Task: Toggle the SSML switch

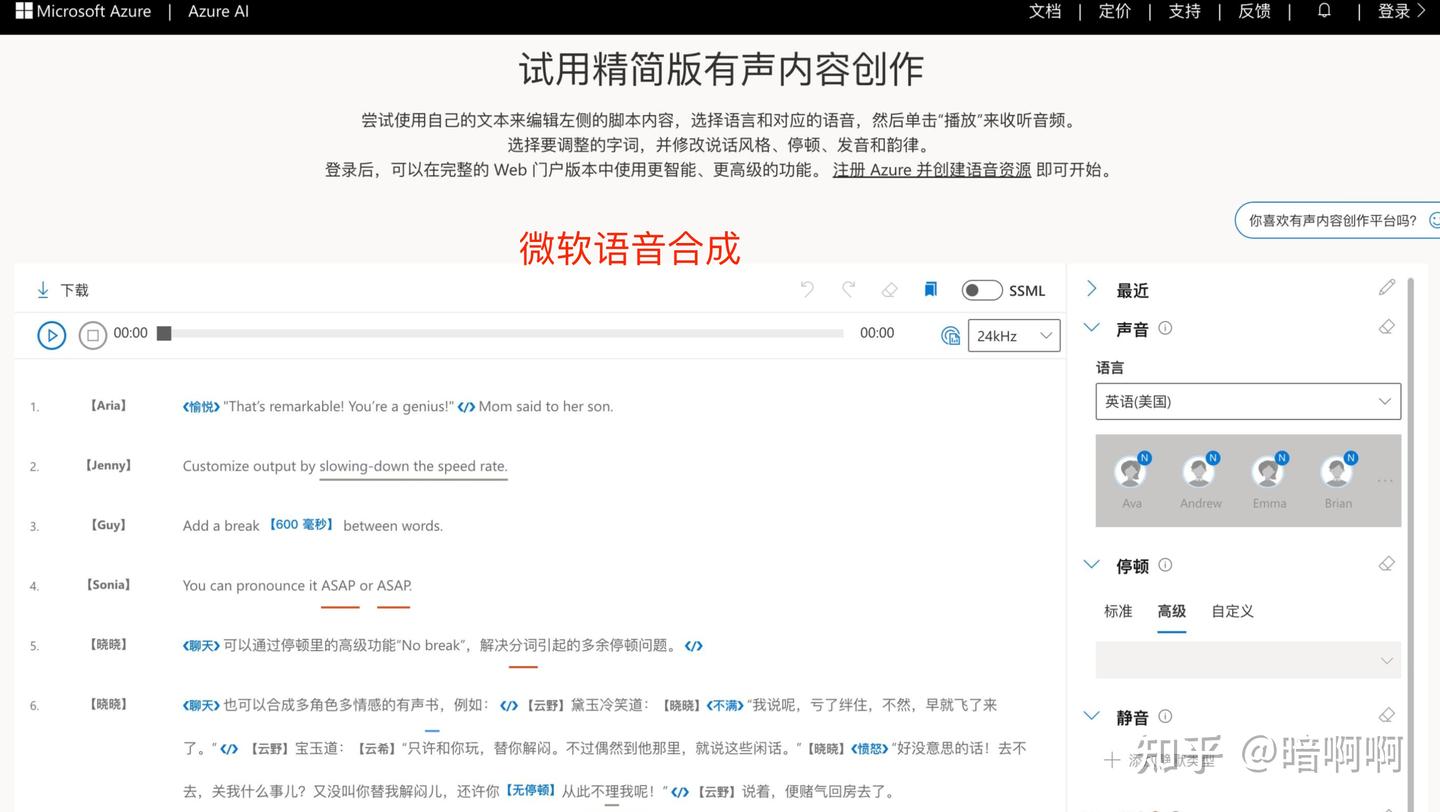Action: (x=982, y=290)
